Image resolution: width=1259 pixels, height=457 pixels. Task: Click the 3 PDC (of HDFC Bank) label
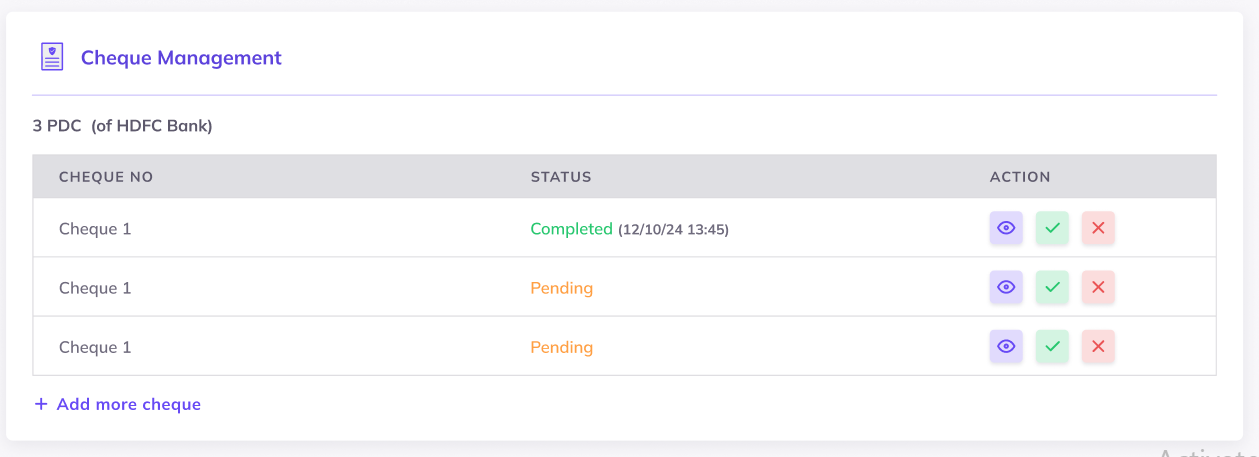(122, 126)
